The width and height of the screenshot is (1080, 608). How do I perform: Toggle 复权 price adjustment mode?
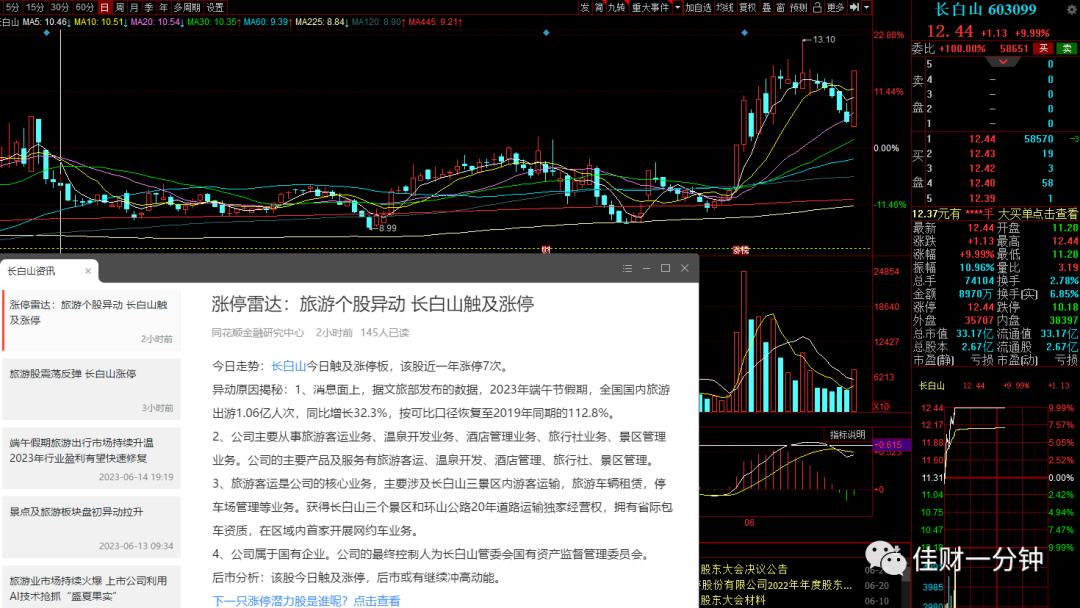[747, 7]
